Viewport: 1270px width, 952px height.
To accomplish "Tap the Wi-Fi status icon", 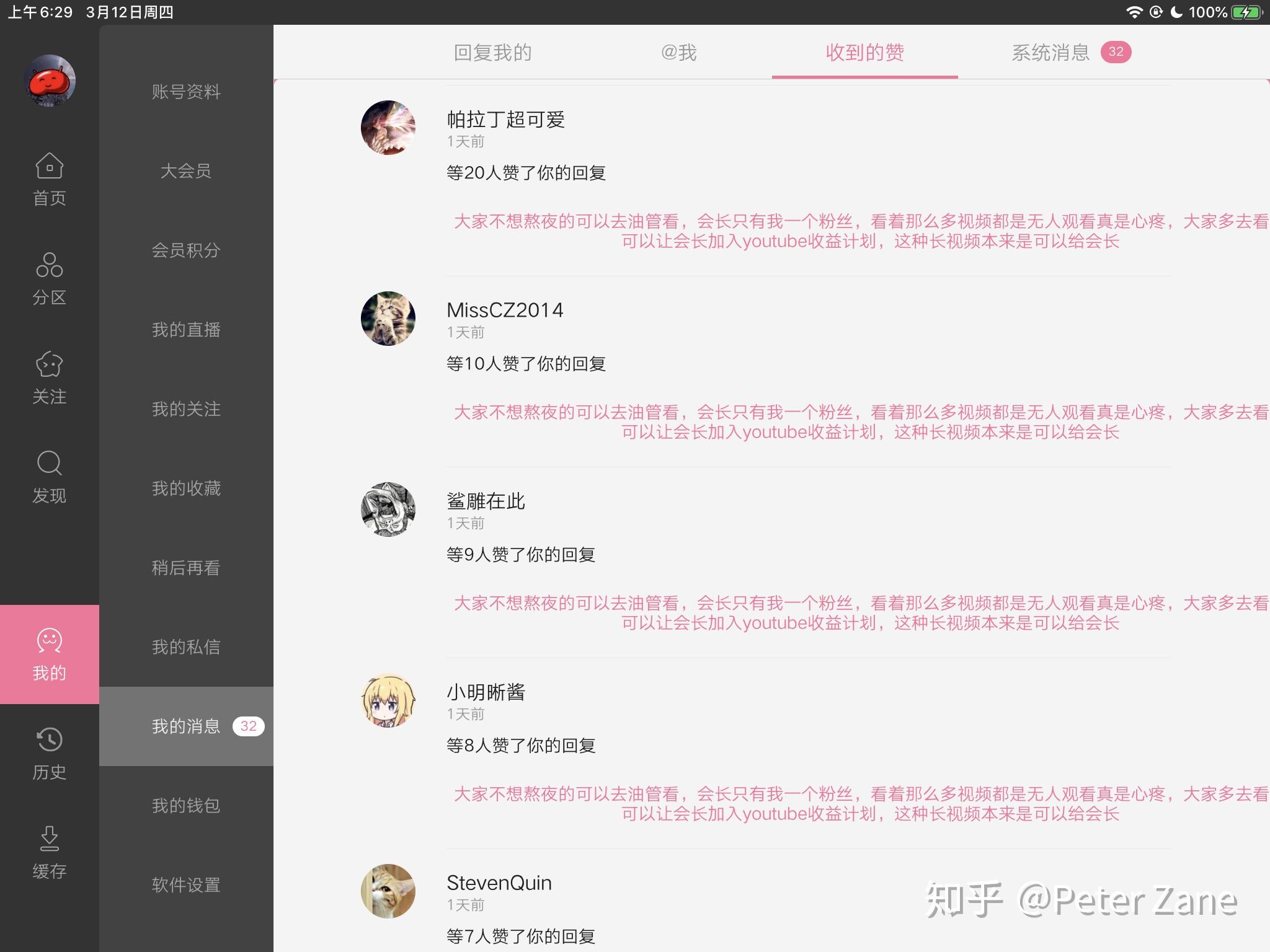I will [1134, 12].
